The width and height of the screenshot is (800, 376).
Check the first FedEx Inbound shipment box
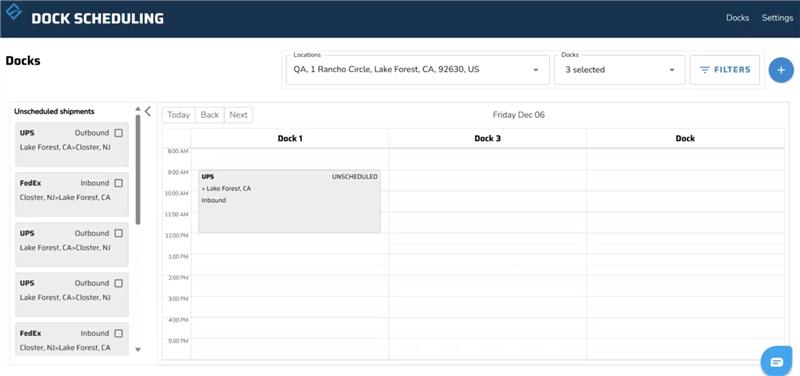click(118, 183)
